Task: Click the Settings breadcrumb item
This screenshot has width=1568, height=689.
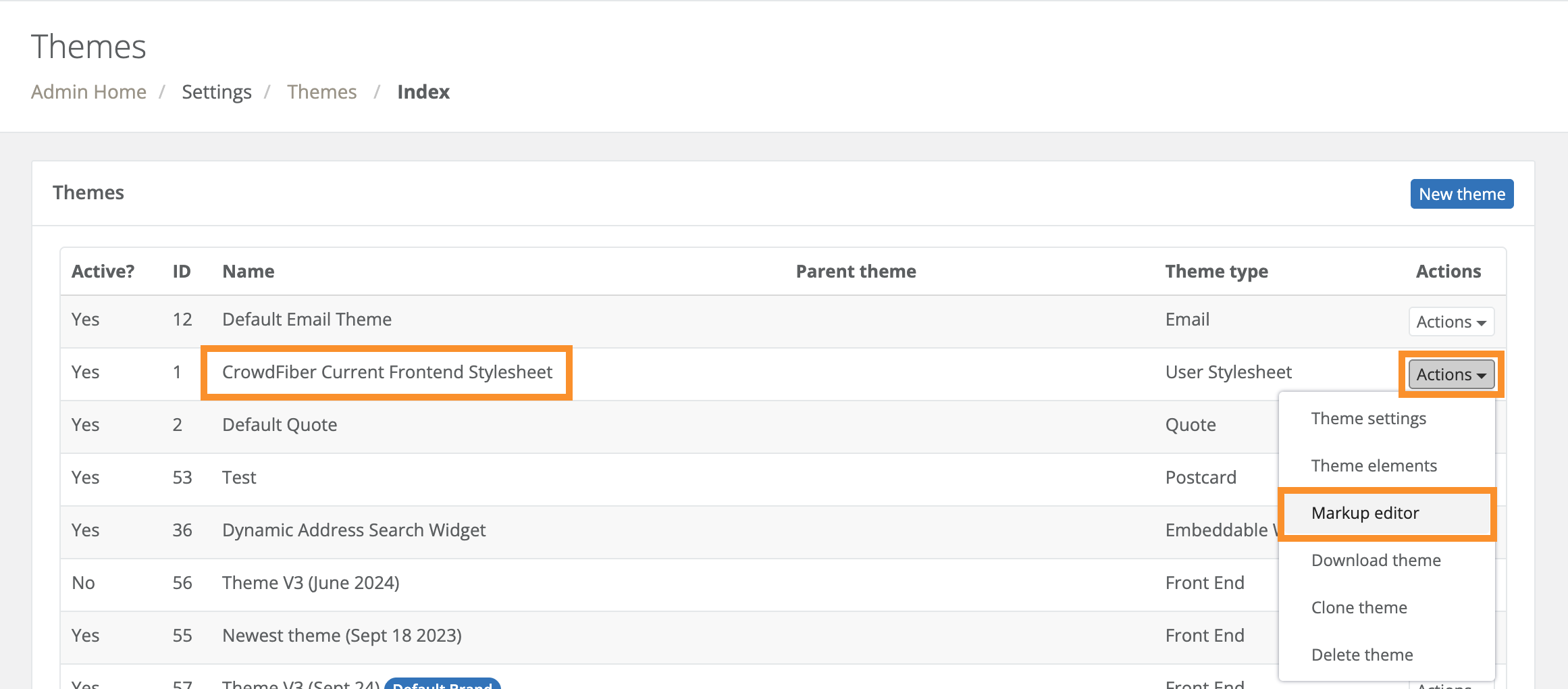Action: 216,92
